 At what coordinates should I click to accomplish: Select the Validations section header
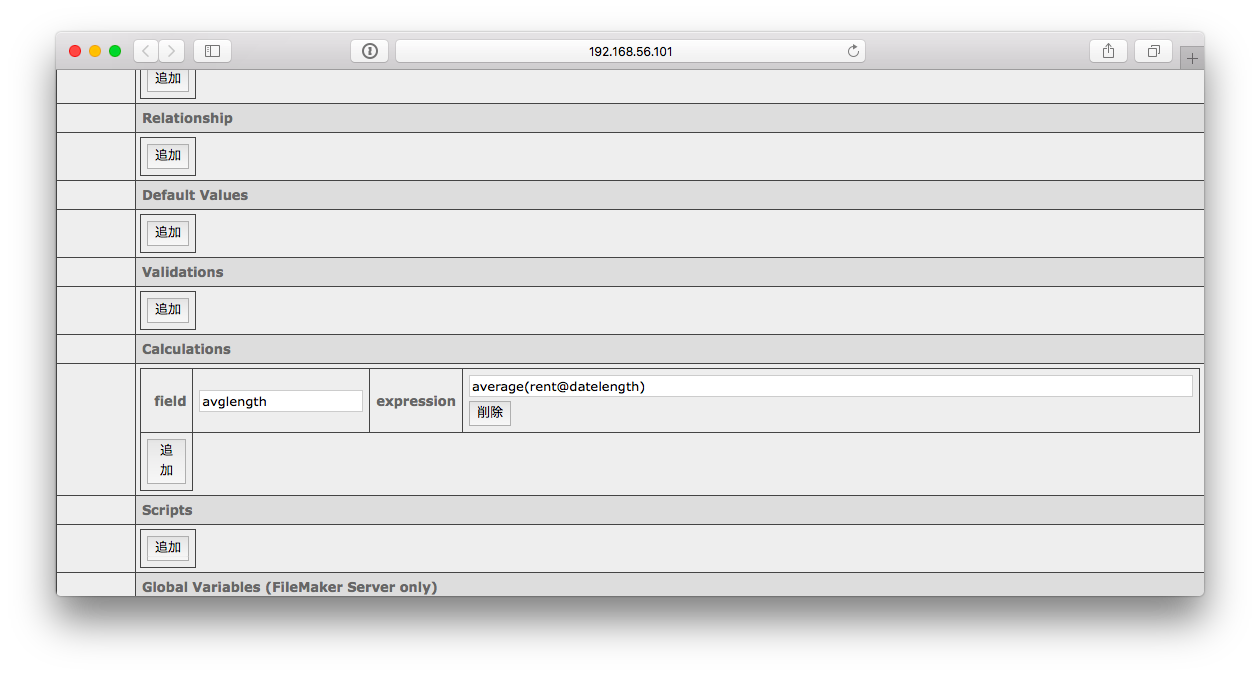click(x=669, y=272)
